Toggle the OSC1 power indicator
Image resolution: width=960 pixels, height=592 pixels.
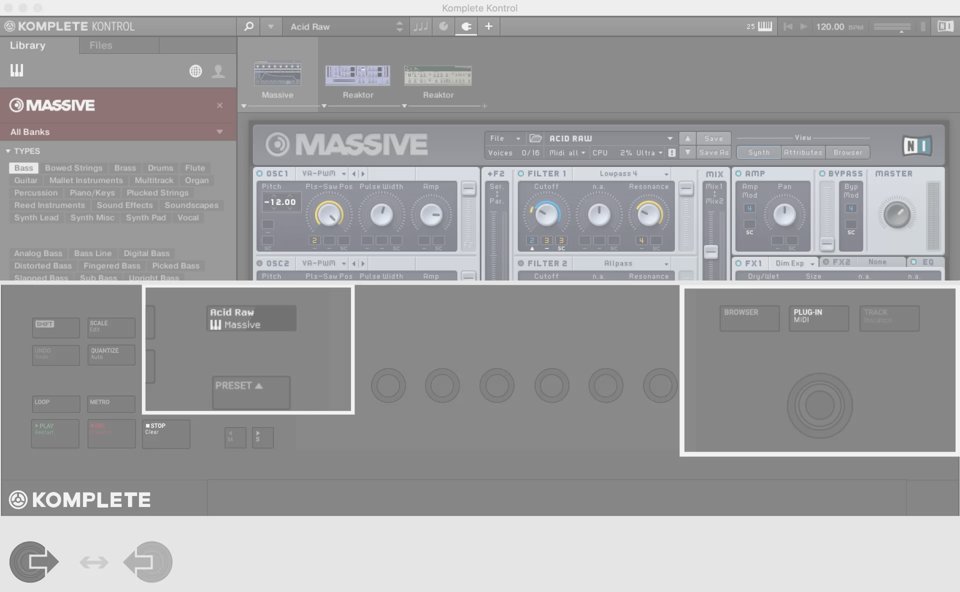click(x=260, y=174)
